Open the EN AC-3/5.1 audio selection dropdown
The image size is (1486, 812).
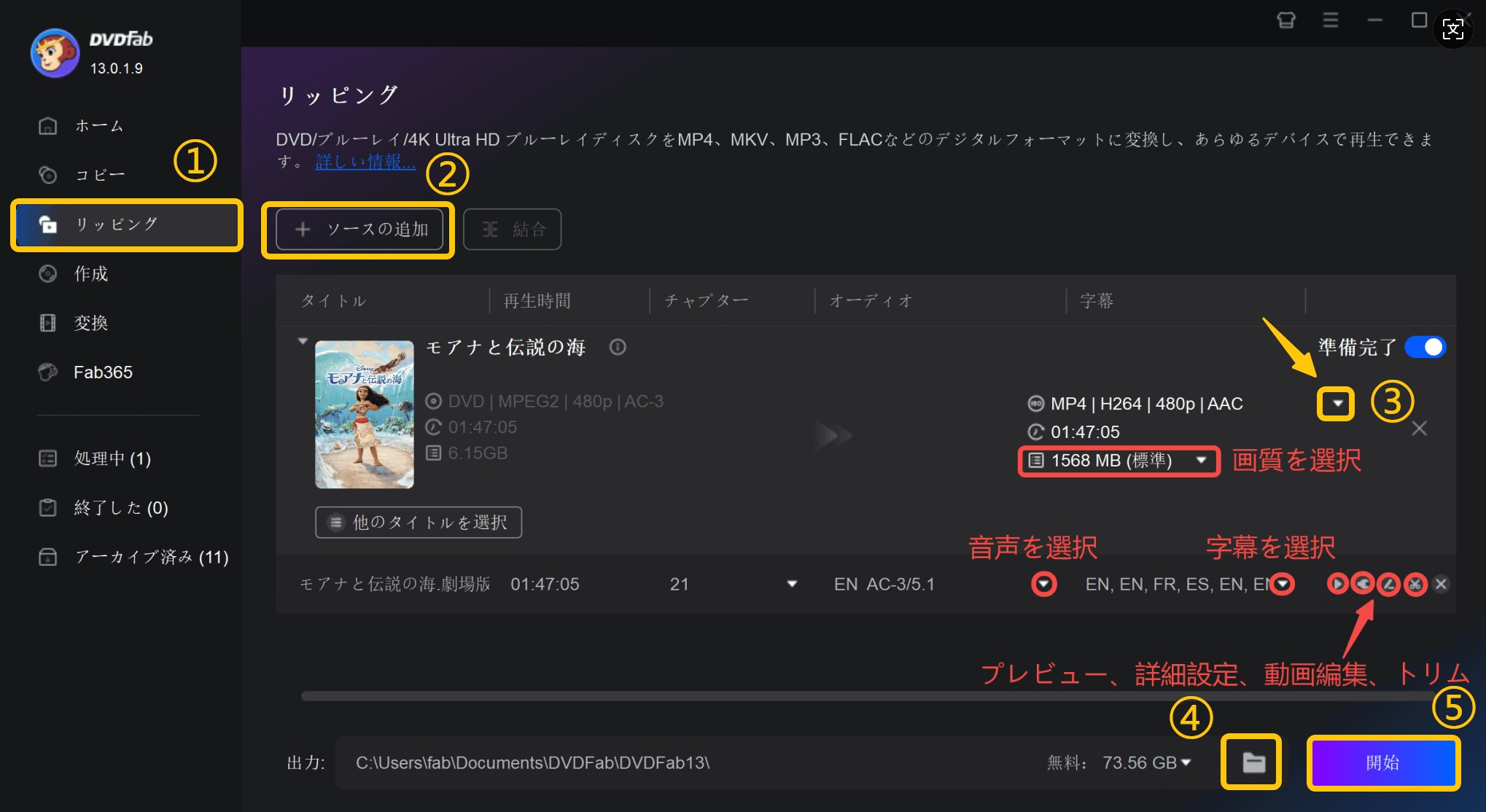1044,584
